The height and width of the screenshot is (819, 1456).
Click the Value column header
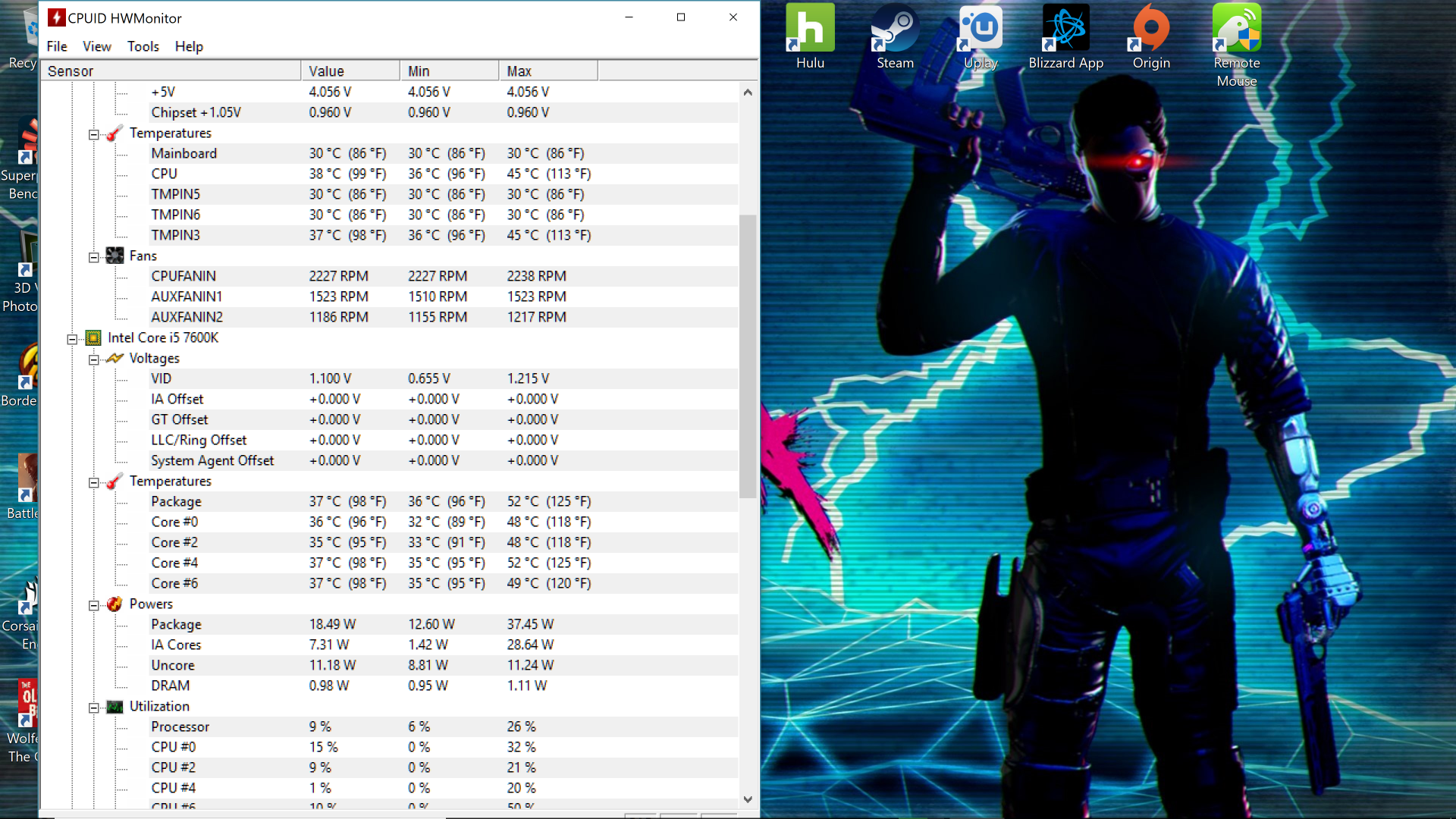[x=350, y=71]
